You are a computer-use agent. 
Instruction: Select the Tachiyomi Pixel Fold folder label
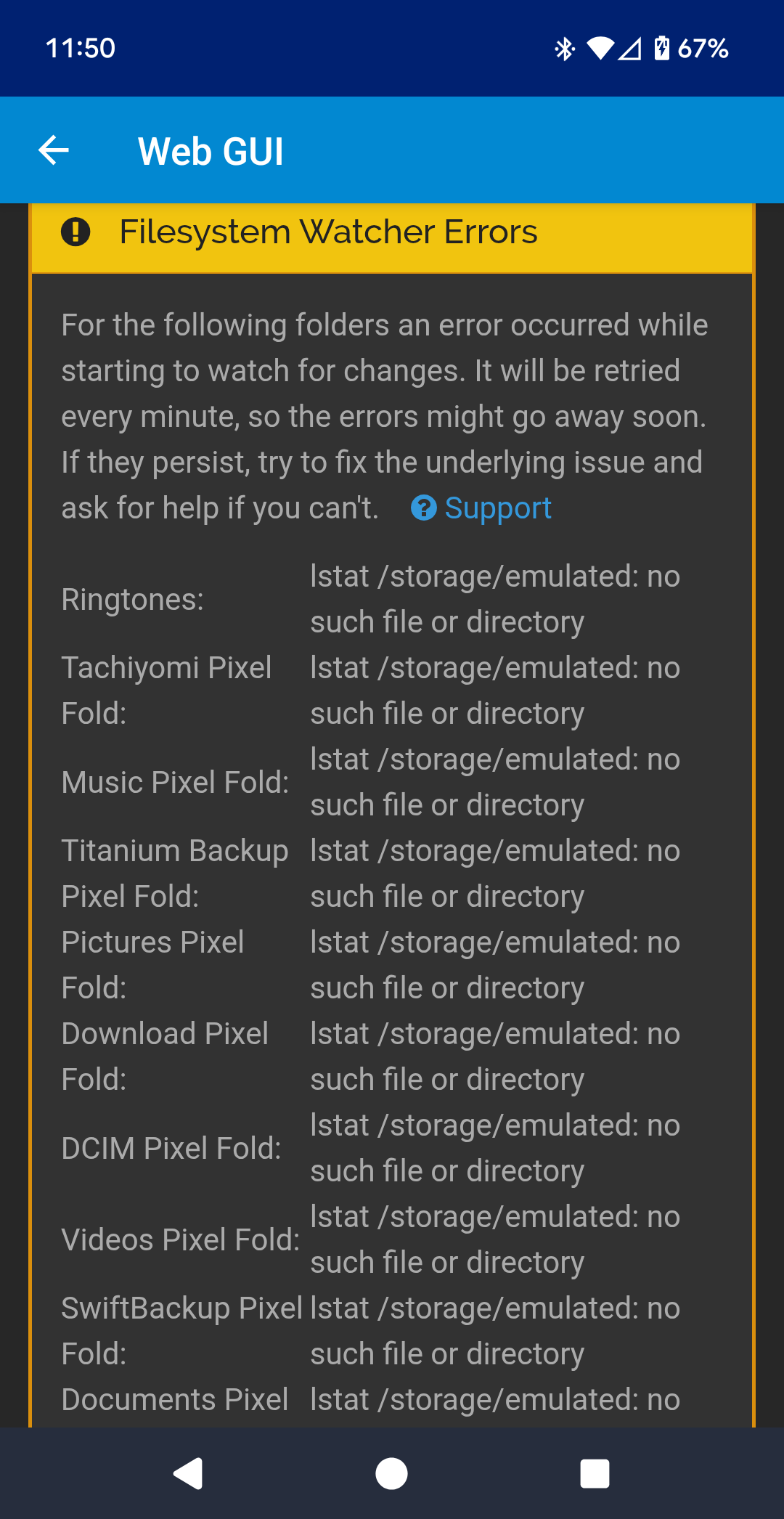pyautogui.click(x=166, y=691)
